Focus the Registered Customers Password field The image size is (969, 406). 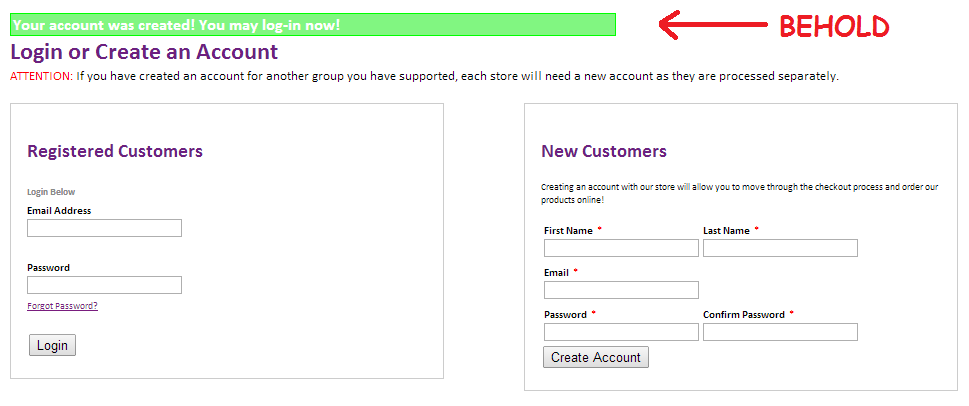point(104,285)
